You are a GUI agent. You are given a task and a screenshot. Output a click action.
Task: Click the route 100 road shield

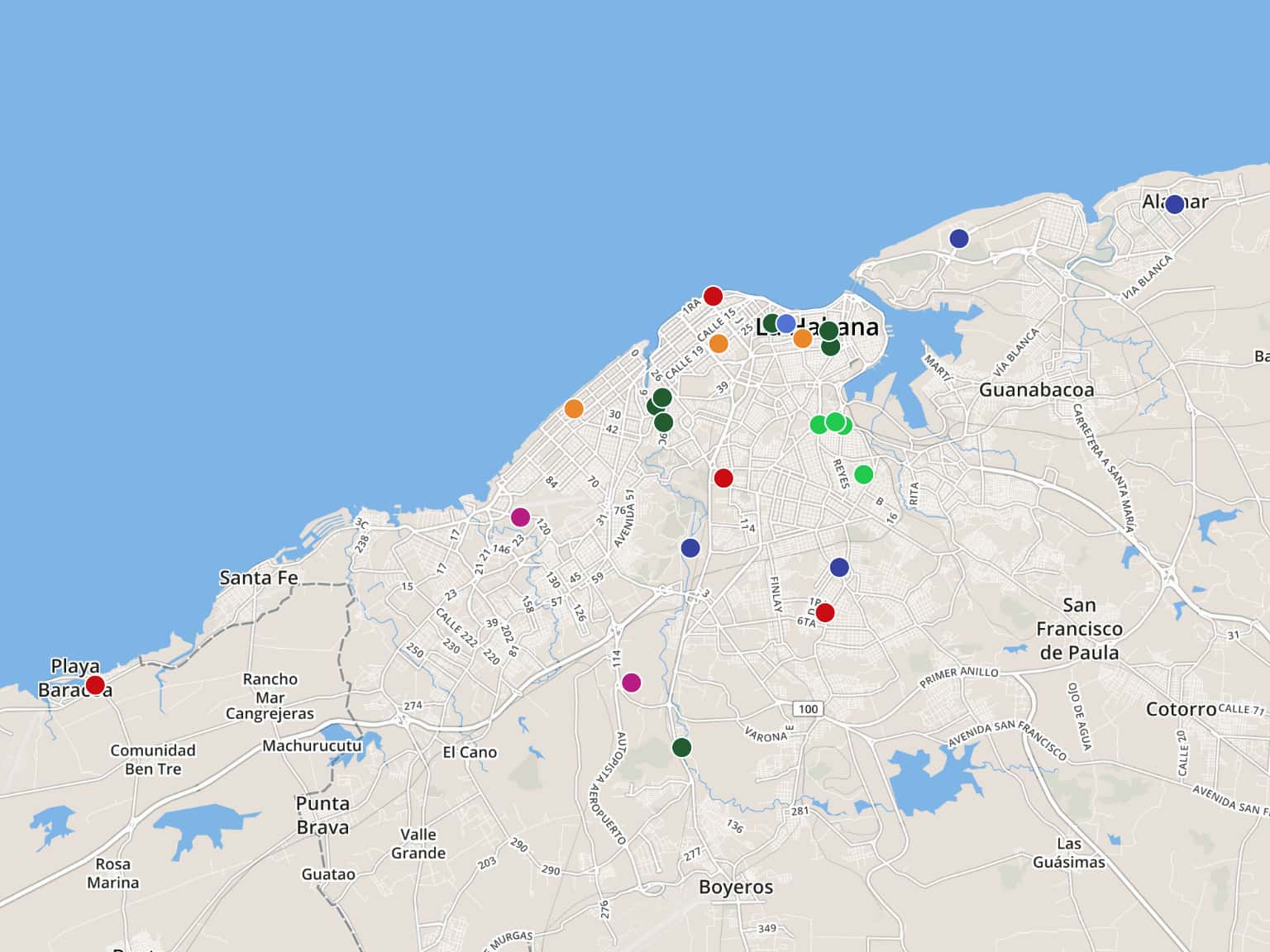(808, 709)
